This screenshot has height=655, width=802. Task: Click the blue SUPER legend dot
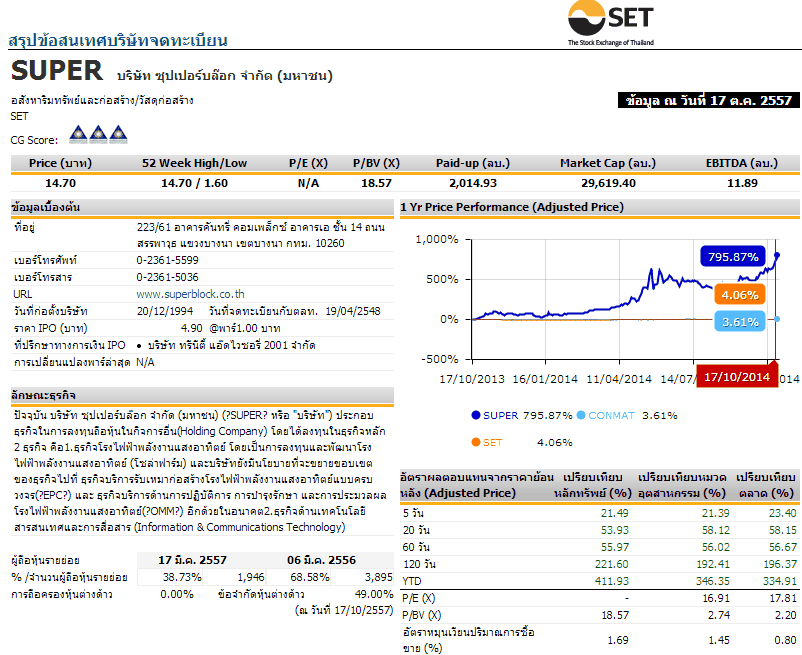(476, 415)
